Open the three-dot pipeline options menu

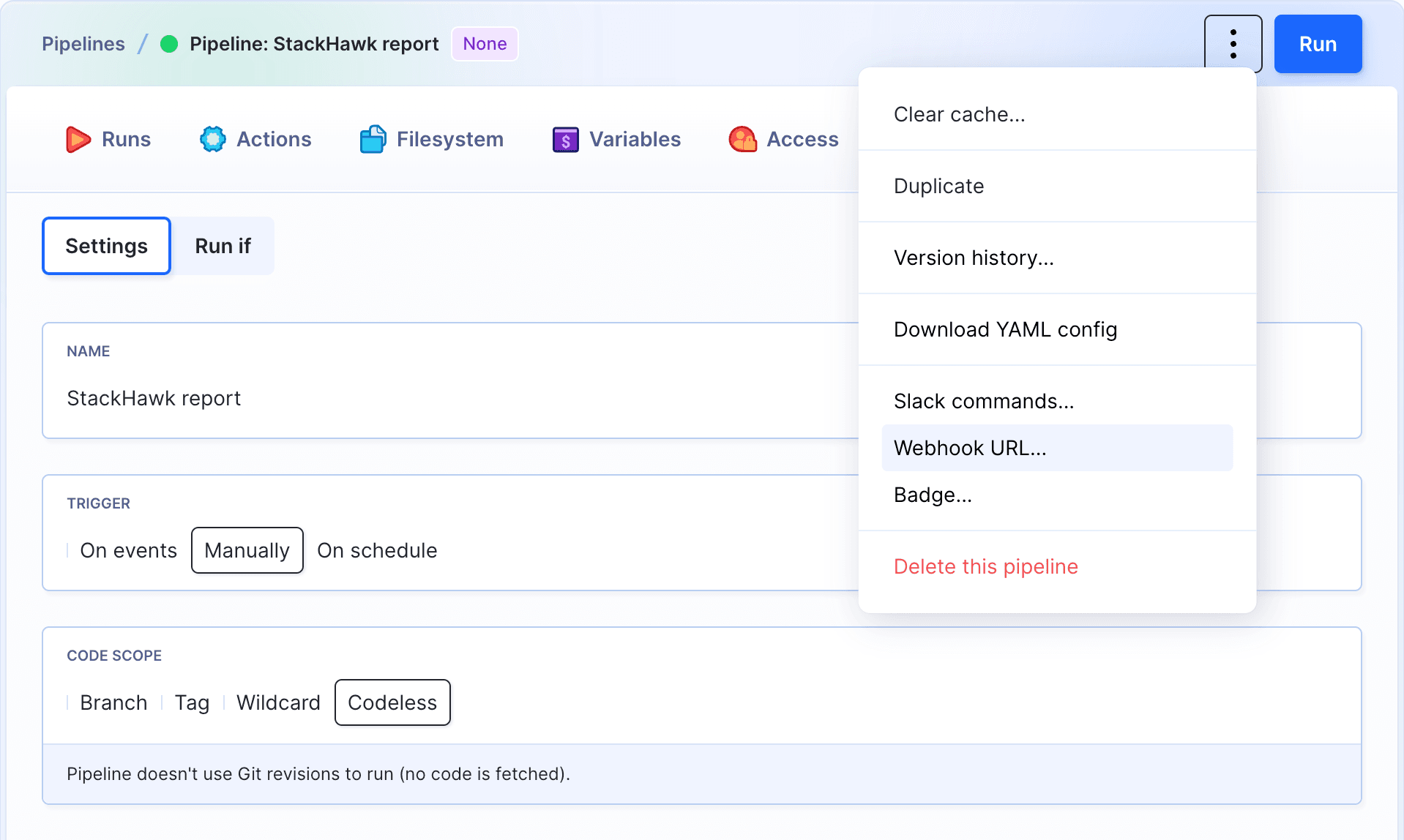(1233, 44)
